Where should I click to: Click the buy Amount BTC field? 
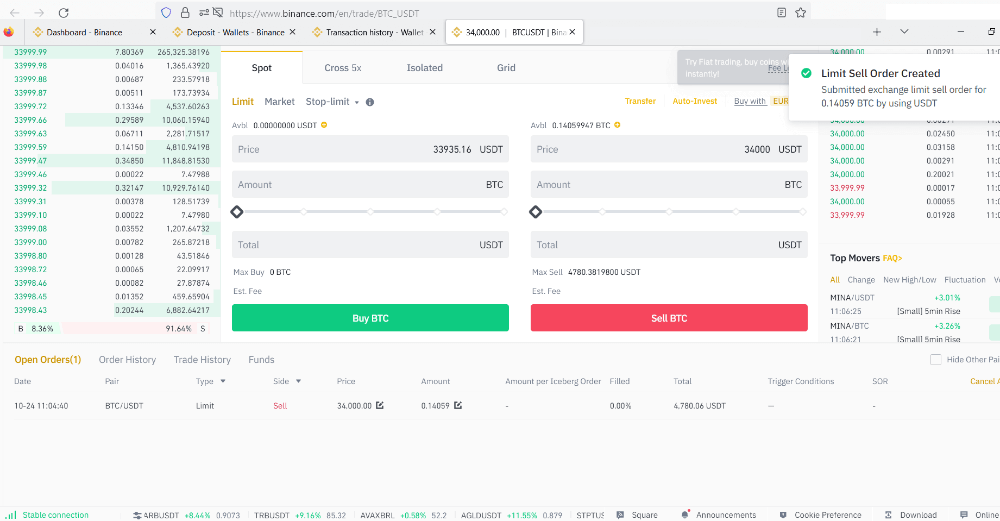371,184
